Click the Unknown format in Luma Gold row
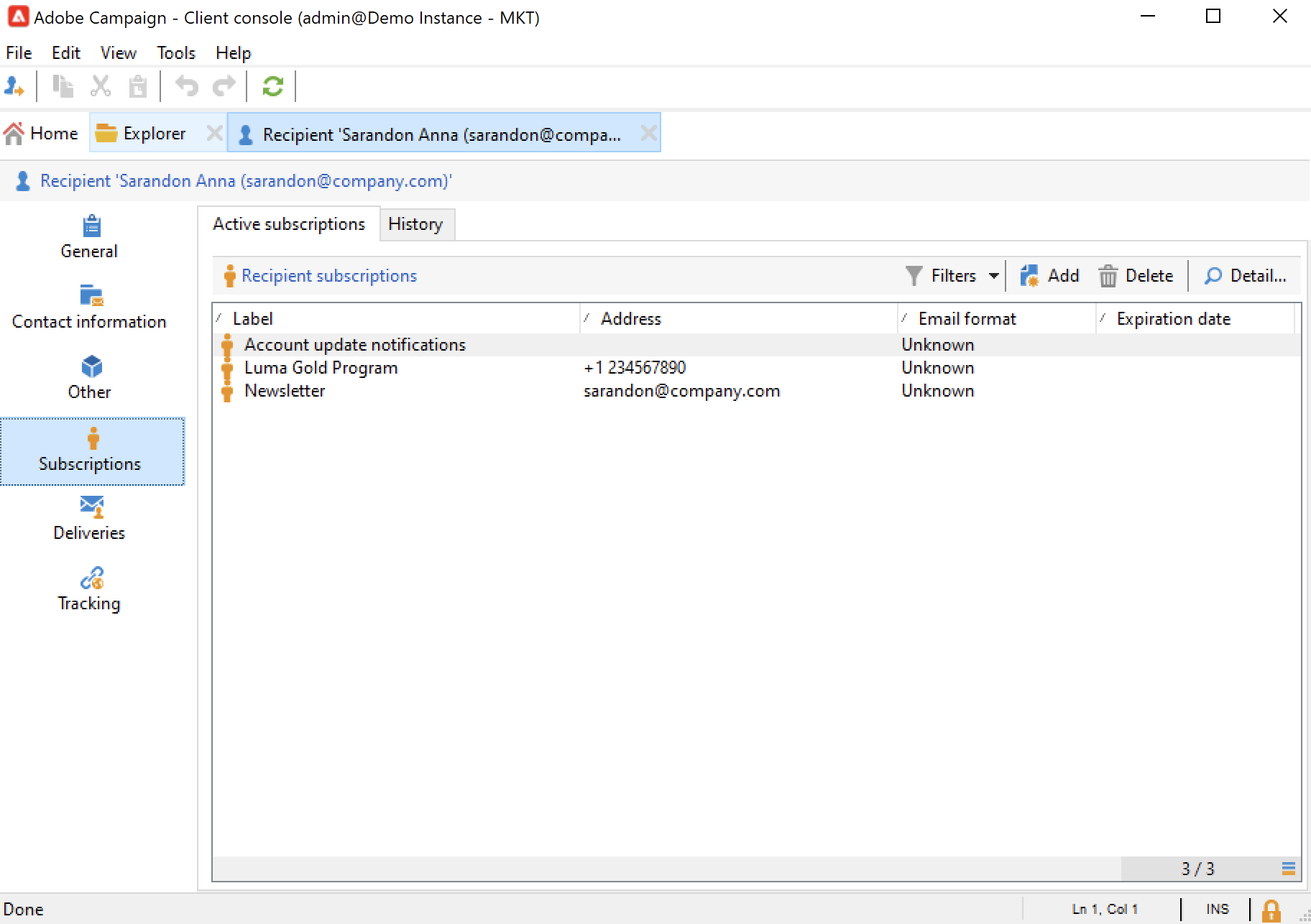This screenshot has height=924, width=1311. point(938,368)
